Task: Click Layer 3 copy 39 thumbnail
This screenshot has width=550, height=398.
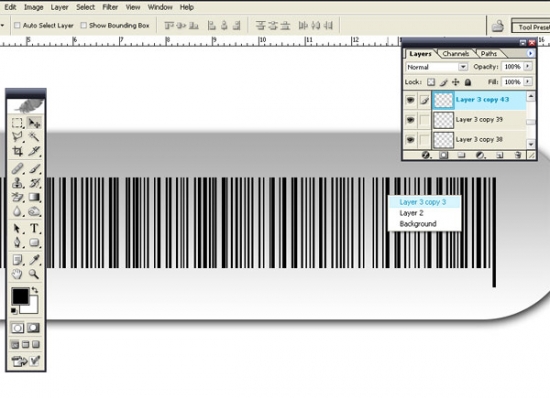Action: point(443,120)
